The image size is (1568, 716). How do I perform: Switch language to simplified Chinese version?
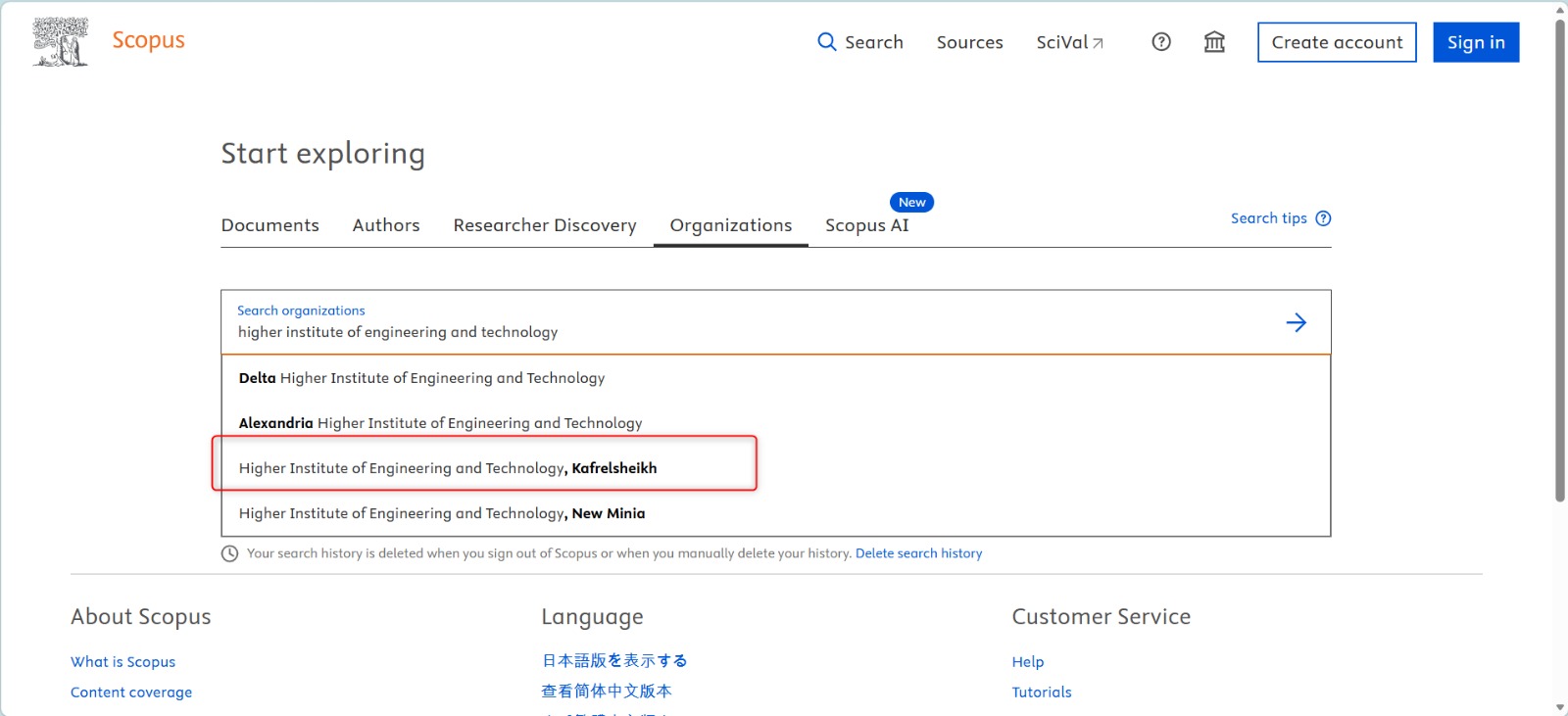point(607,692)
